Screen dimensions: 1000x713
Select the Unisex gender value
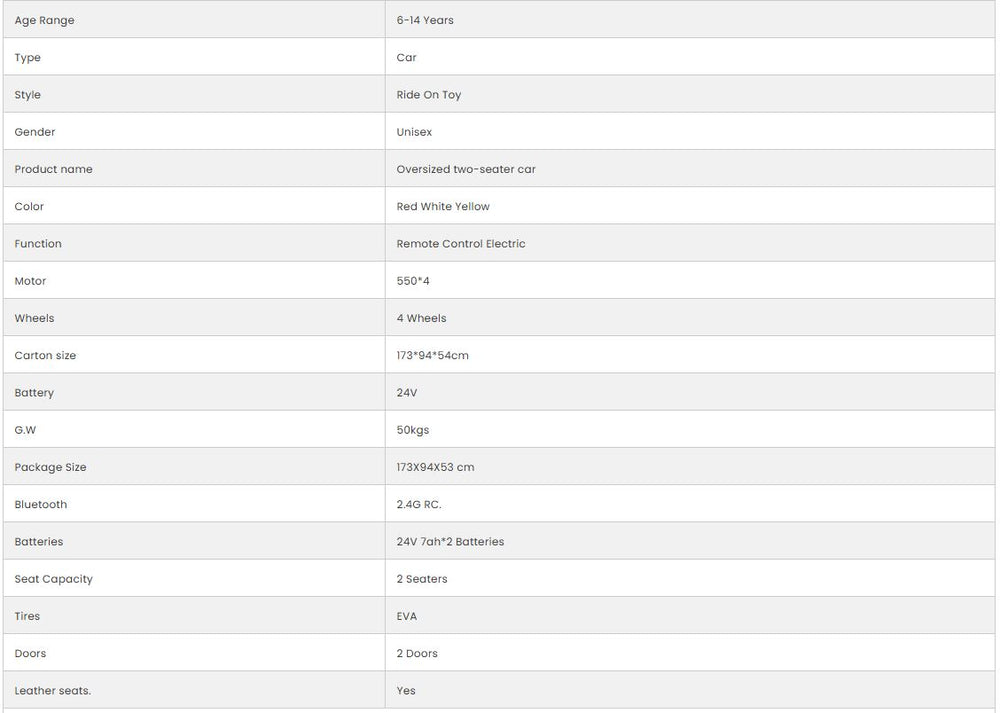414,132
